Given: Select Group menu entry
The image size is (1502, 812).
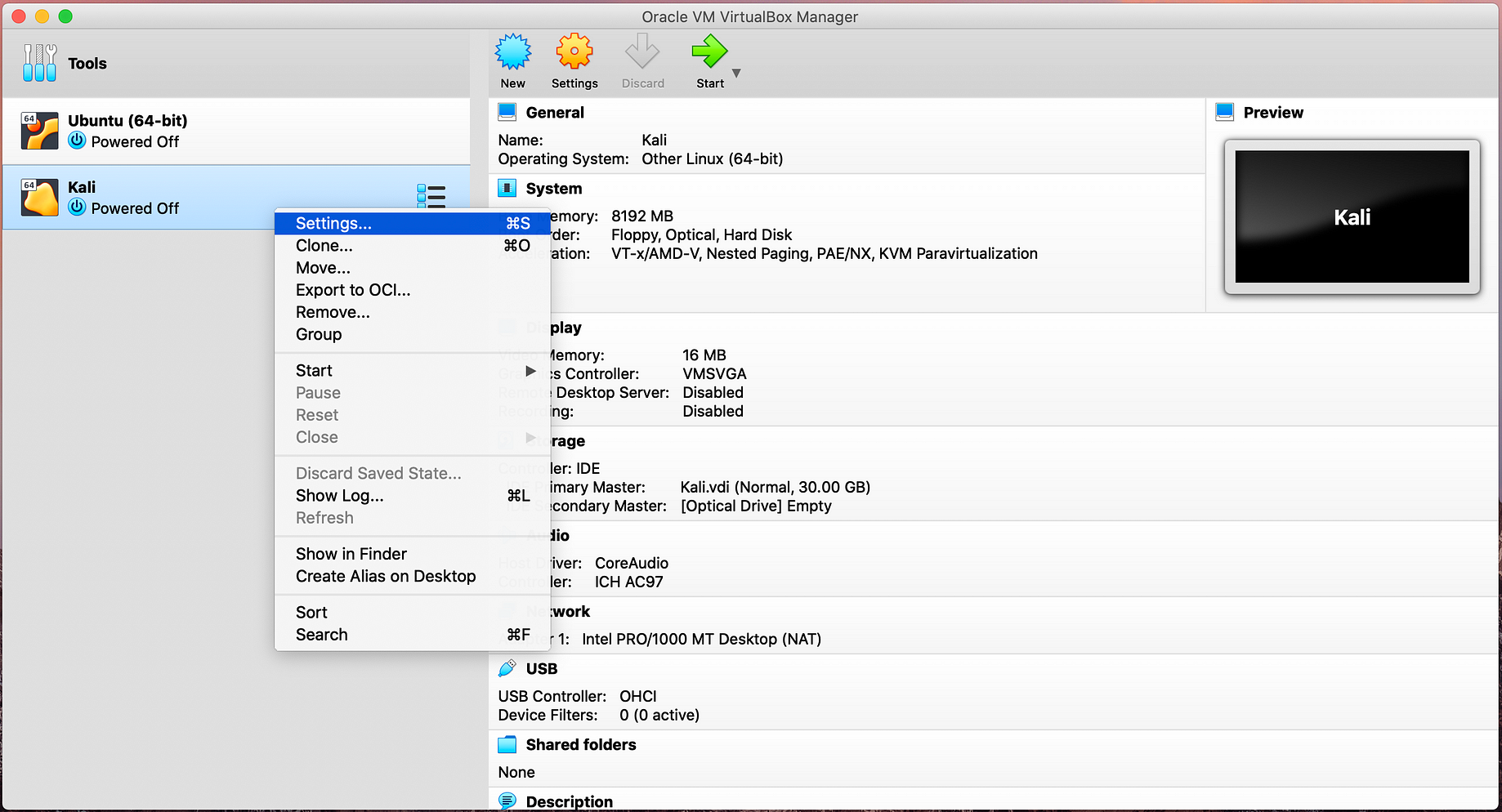Looking at the screenshot, I should pyautogui.click(x=413, y=334).
